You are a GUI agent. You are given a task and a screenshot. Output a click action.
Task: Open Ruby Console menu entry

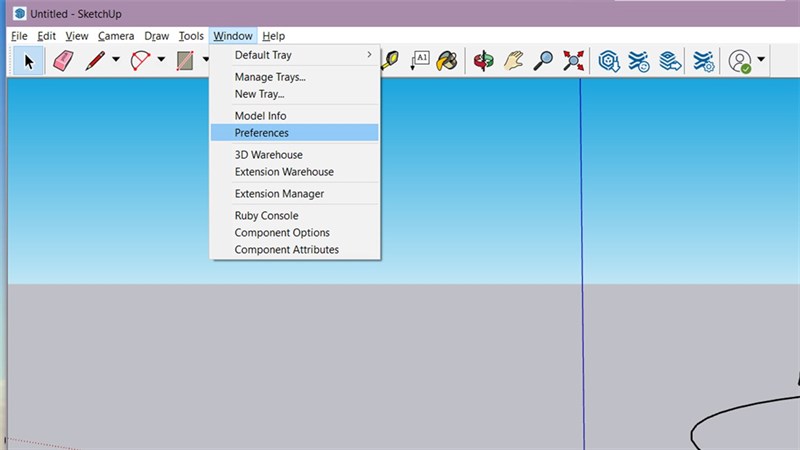[295, 216]
